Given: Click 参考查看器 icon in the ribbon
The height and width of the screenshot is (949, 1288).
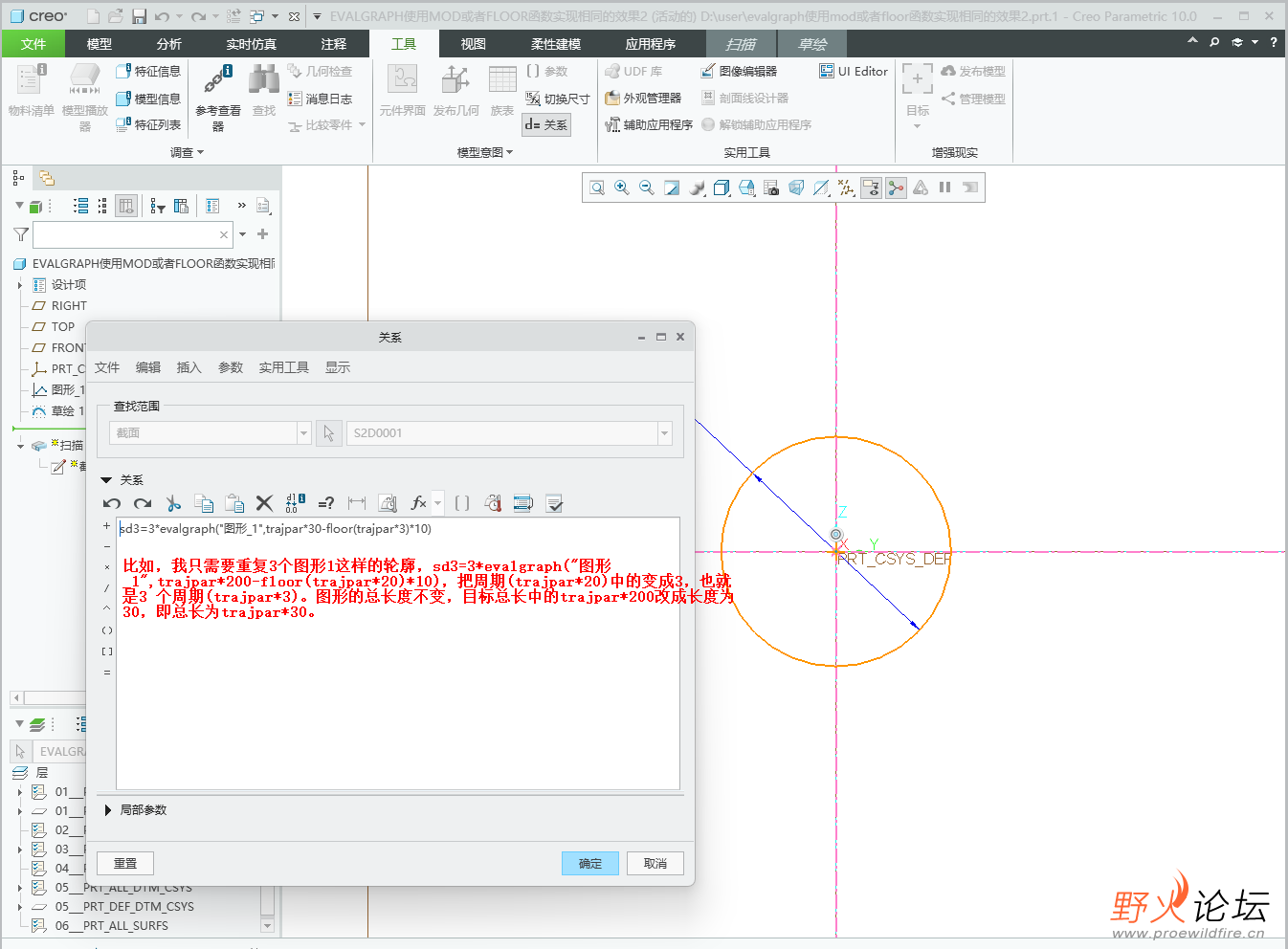Looking at the screenshot, I should pyautogui.click(x=218, y=98).
